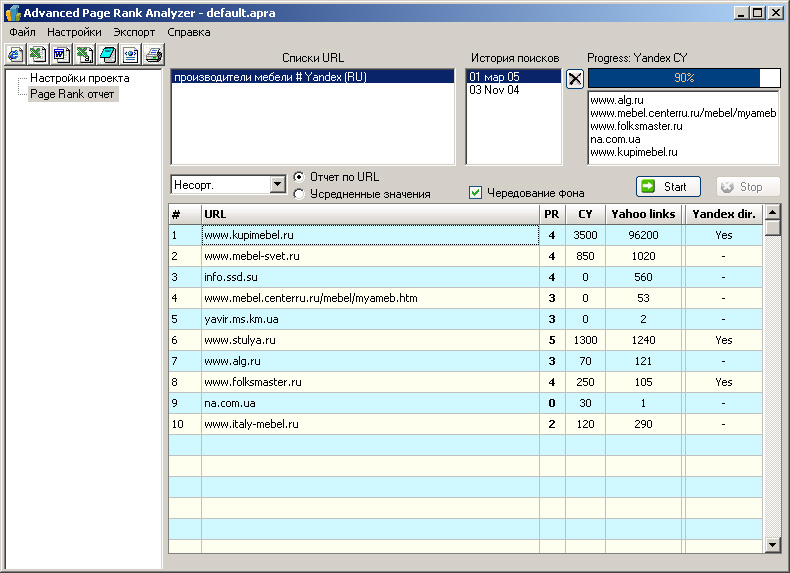
Task: Click the PR value 5 for www.stulya.ru
Action: pyautogui.click(x=552, y=340)
